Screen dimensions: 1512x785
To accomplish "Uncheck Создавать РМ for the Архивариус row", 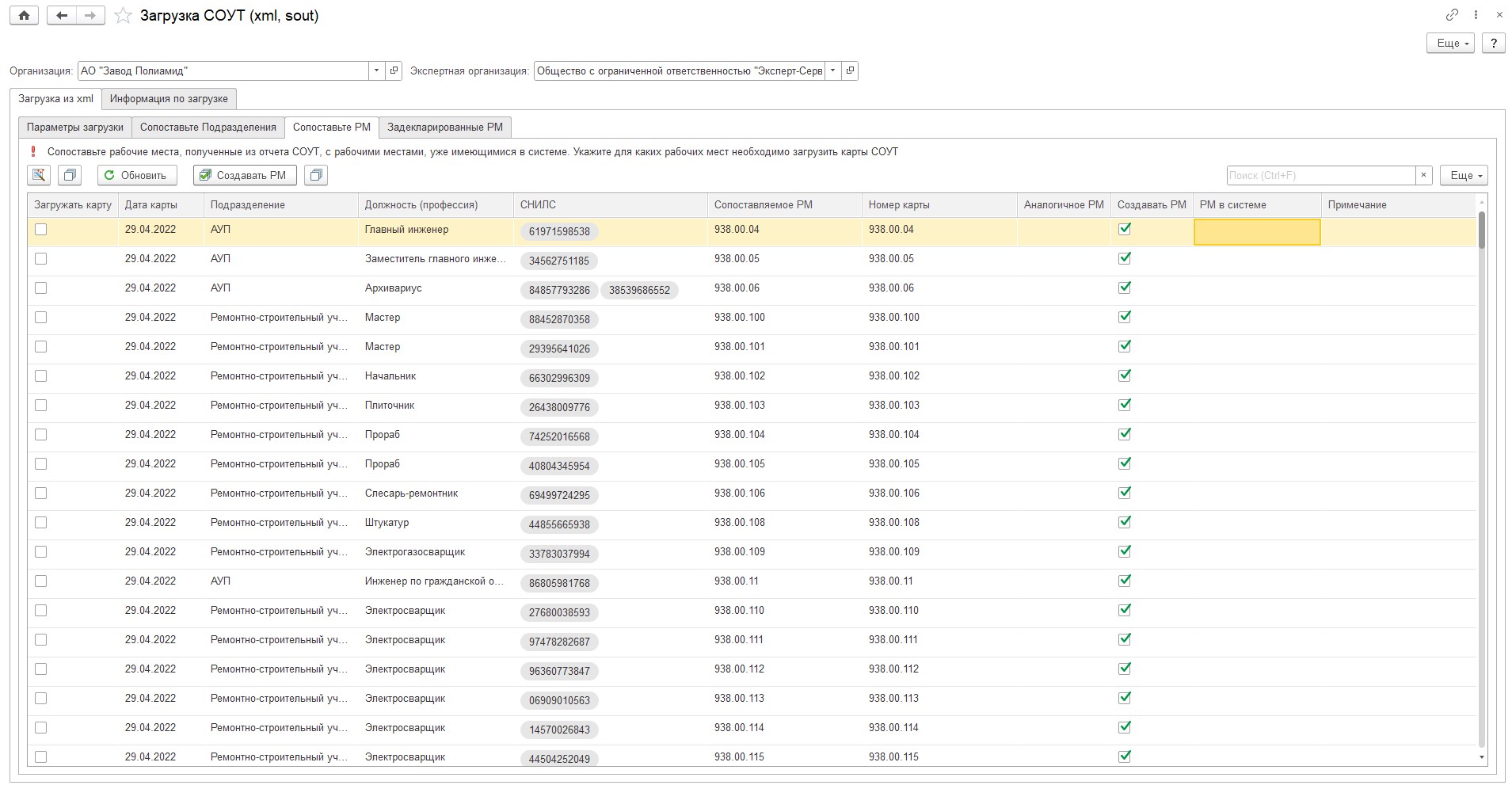I will (x=1124, y=288).
